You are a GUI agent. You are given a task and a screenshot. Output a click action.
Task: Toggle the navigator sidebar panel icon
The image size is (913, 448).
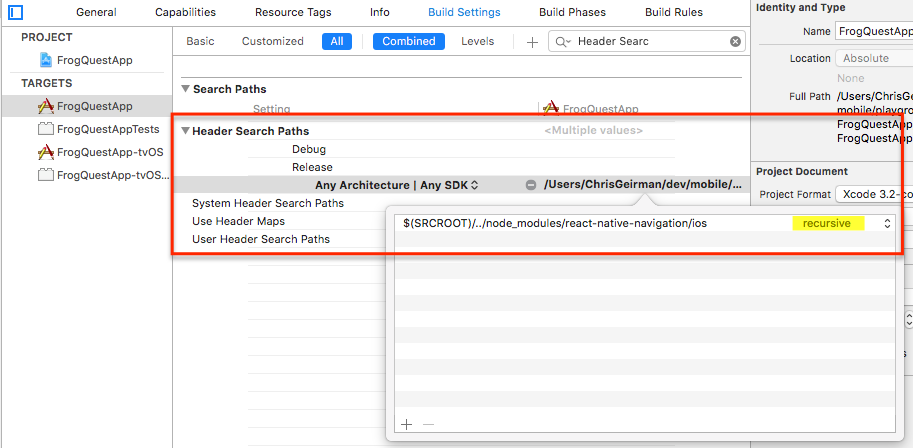click(16, 12)
